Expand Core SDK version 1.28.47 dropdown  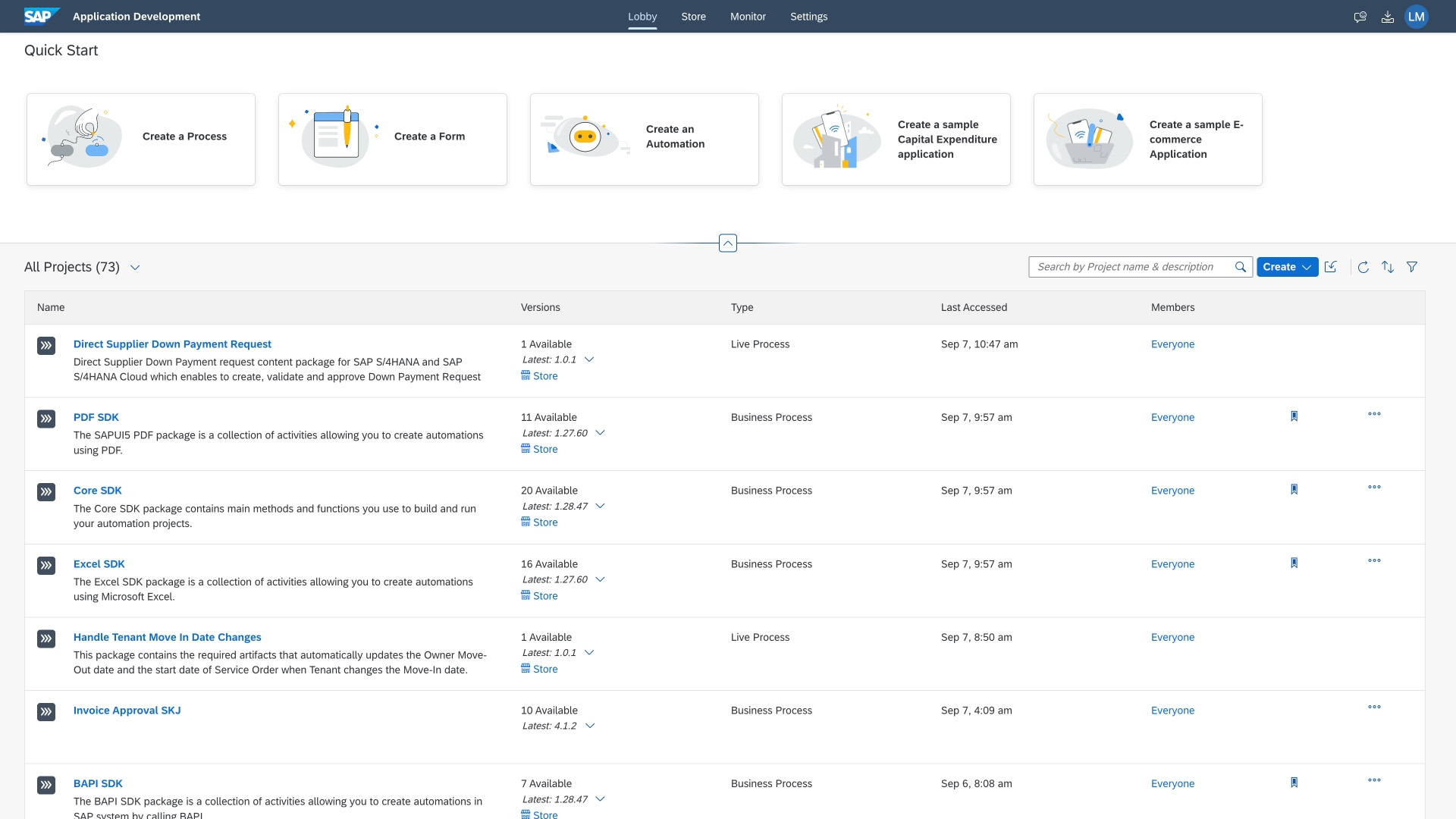pos(600,507)
